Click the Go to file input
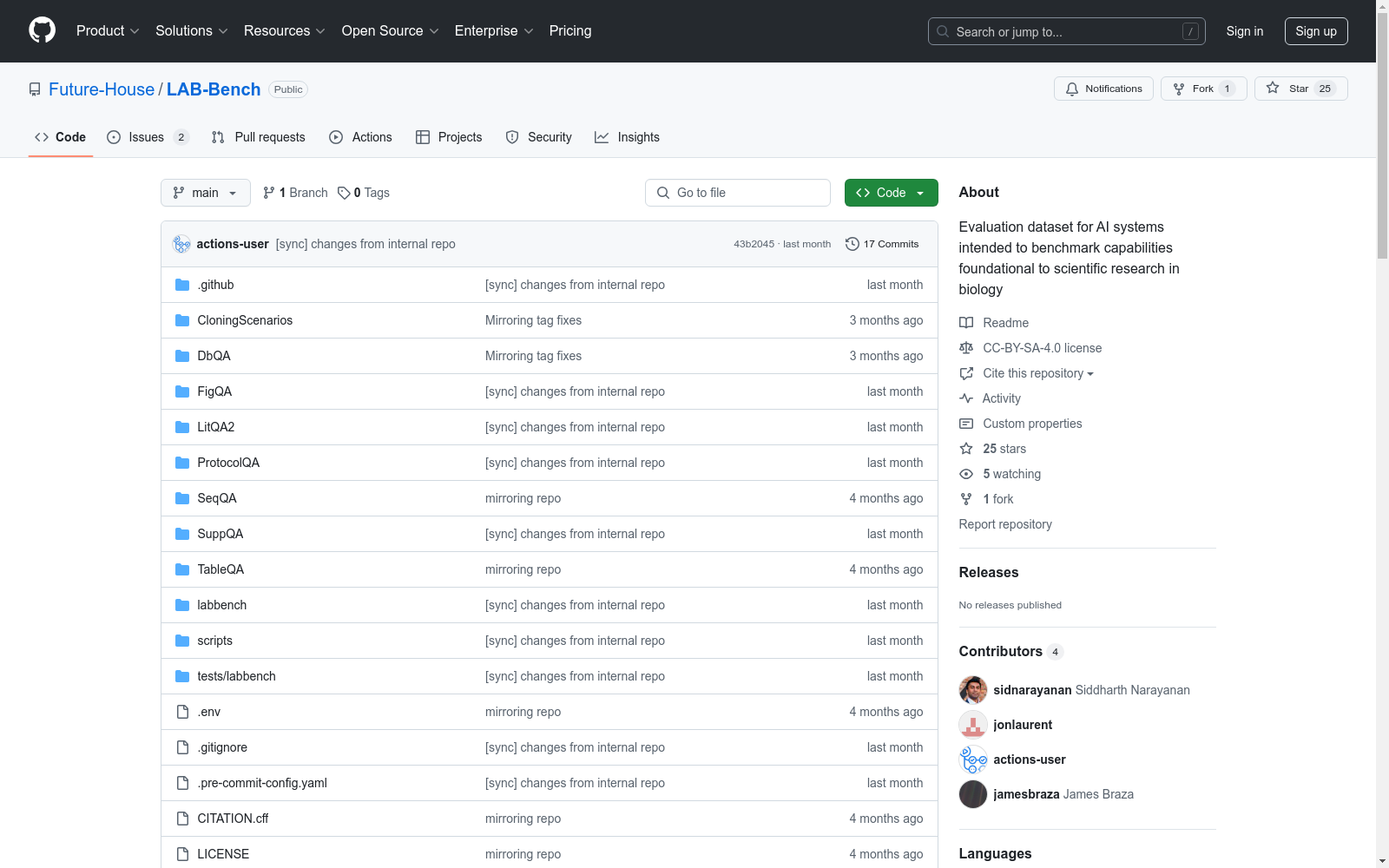The width and height of the screenshot is (1389, 868). tap(738, 193)
